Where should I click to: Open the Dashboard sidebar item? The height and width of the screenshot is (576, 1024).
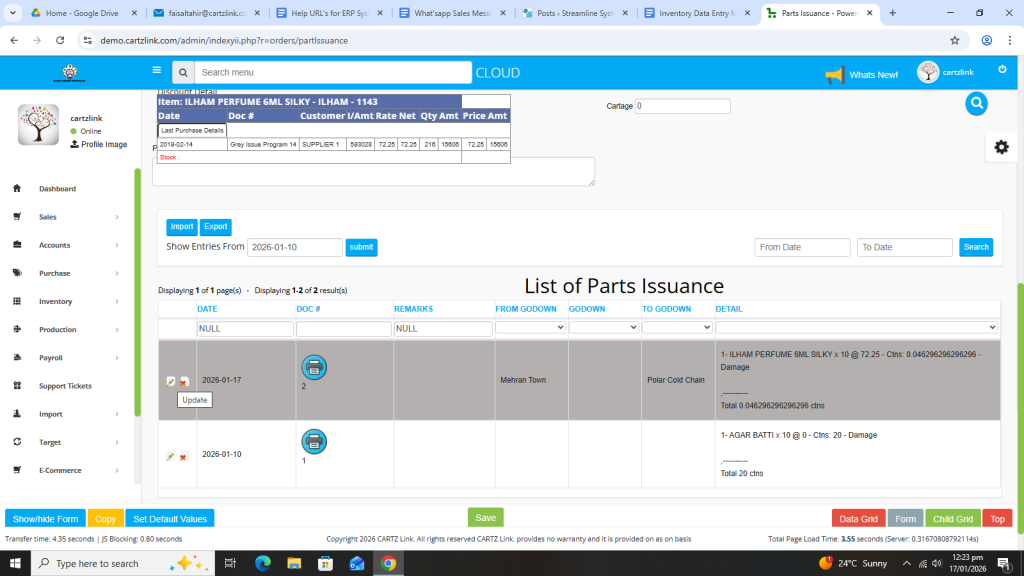coord(57,189)
